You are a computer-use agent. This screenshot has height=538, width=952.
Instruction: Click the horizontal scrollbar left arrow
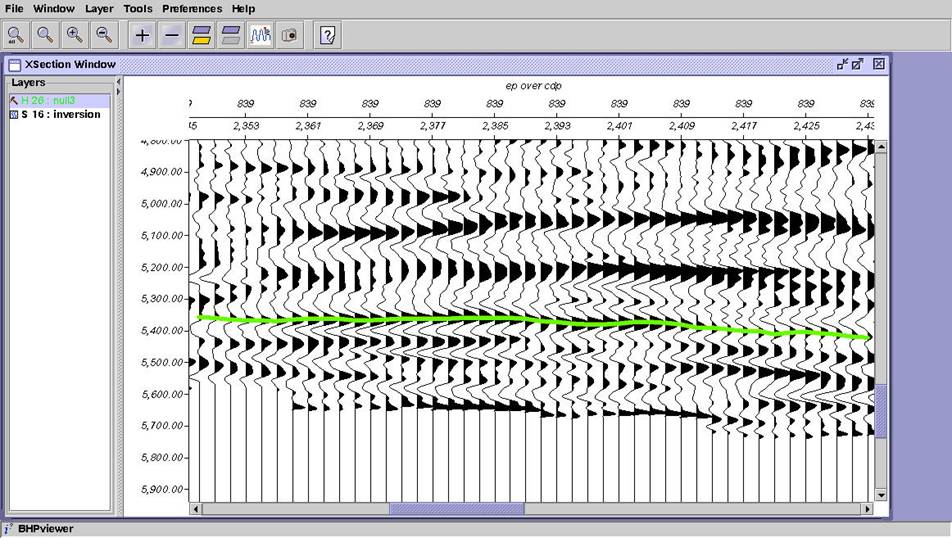pyautogui.click(x=196, y=509)
